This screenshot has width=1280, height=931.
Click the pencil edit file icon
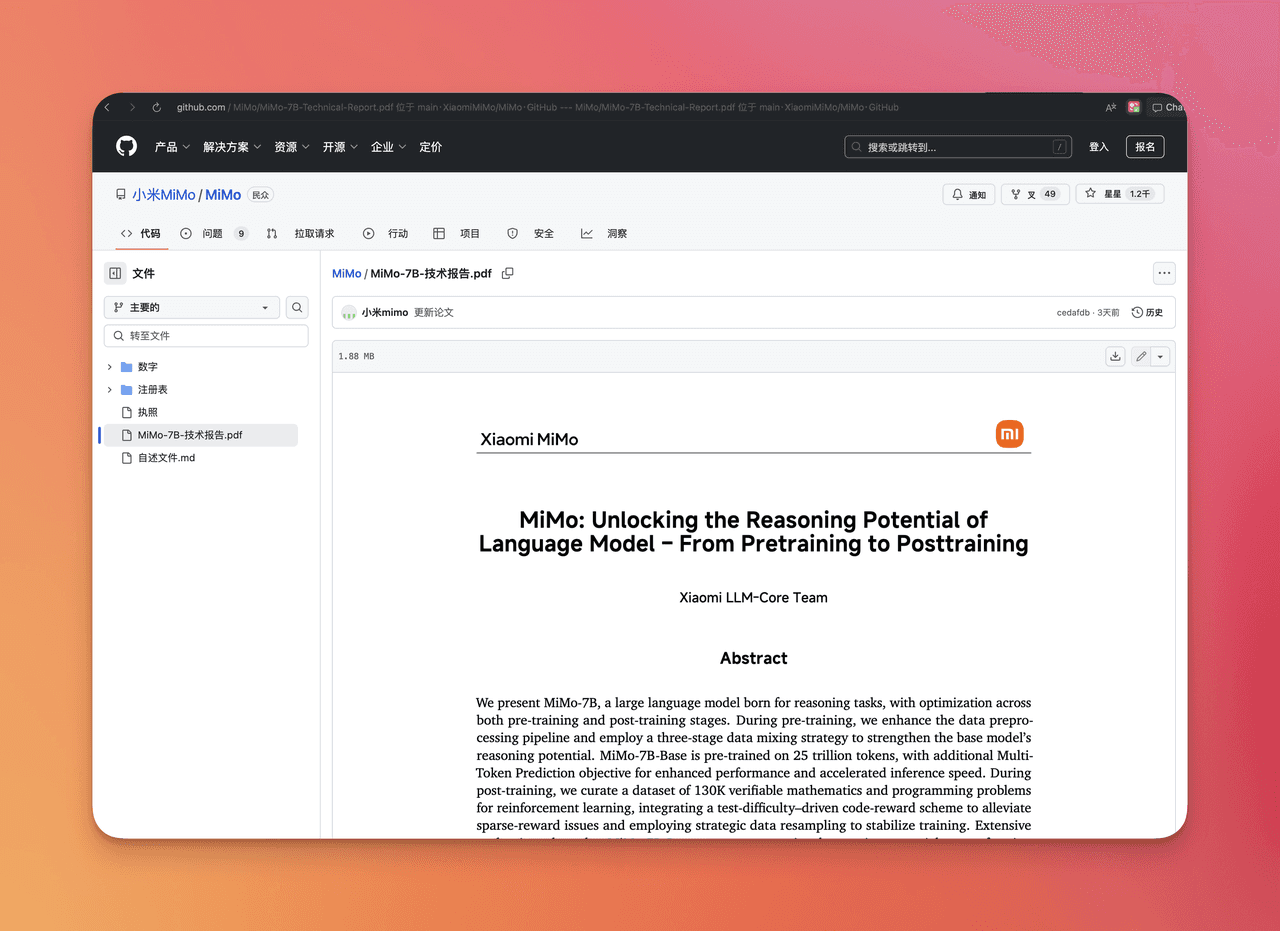[1140, 356]
